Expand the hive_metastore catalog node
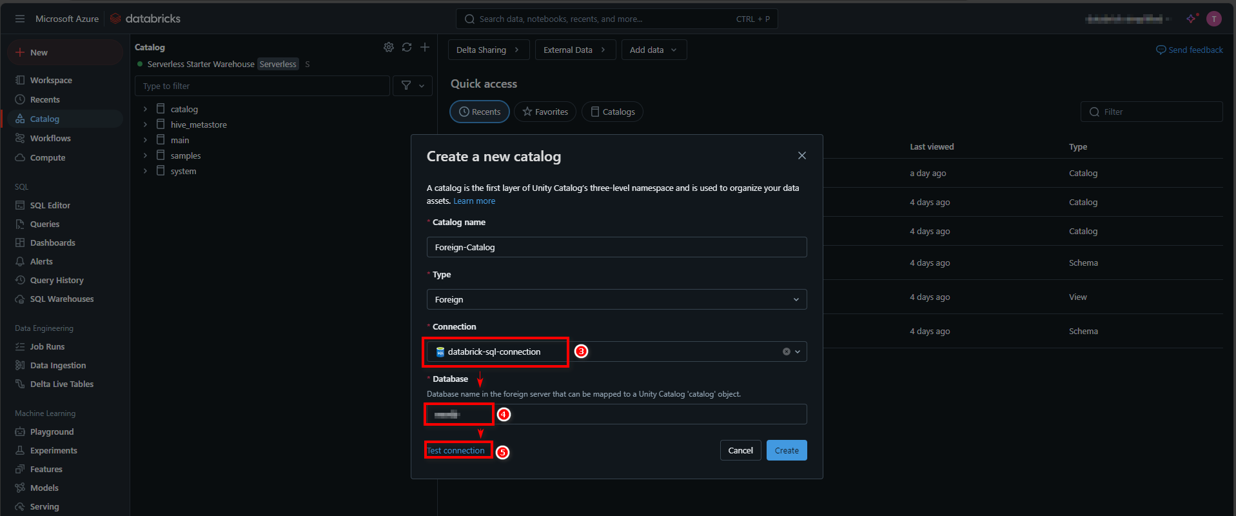 (x=146, y=125)
